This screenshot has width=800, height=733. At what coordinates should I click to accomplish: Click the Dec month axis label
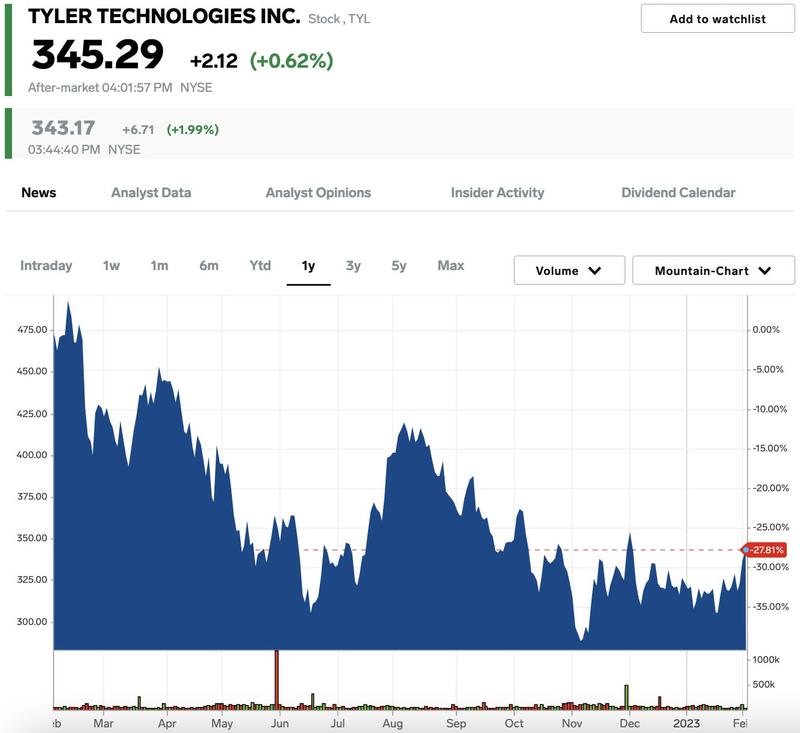point(630,723)
